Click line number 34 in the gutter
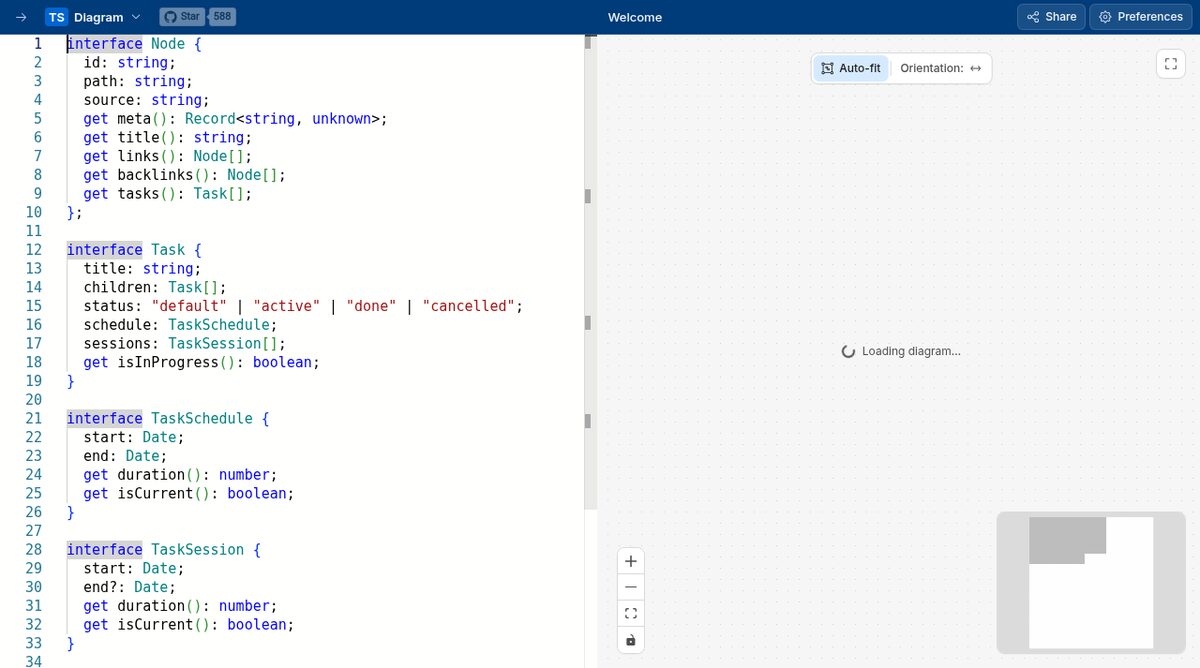 [34, 661]
